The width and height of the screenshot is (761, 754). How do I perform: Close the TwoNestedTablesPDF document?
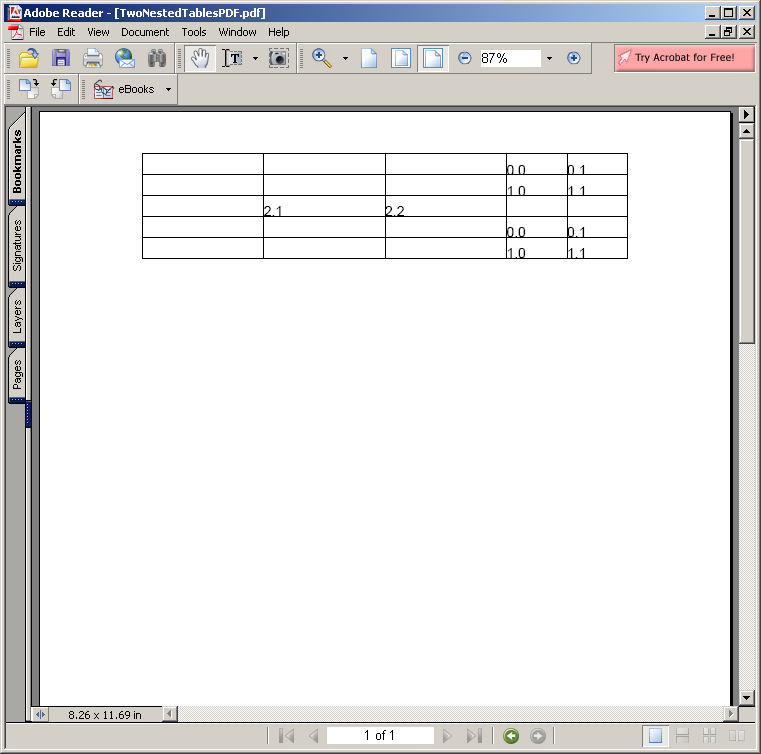pos(746,32)
